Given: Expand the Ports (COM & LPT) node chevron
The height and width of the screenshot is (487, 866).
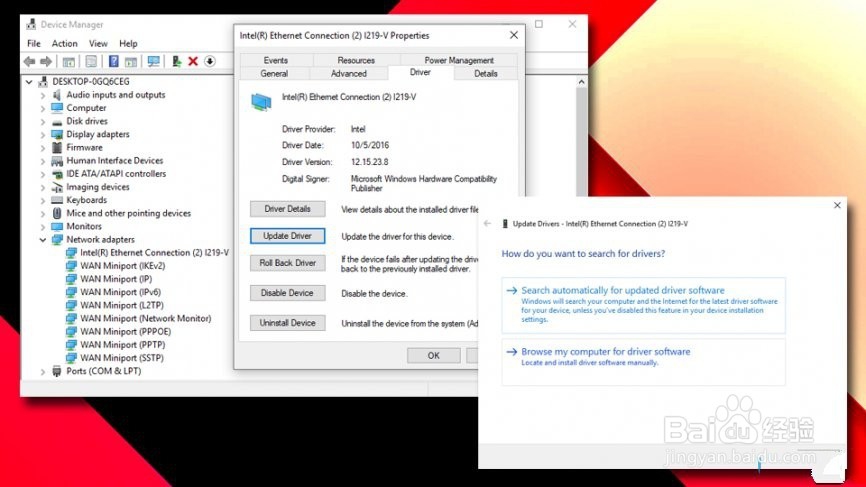Looking at the screenshot, I should [x=43, y=372].
